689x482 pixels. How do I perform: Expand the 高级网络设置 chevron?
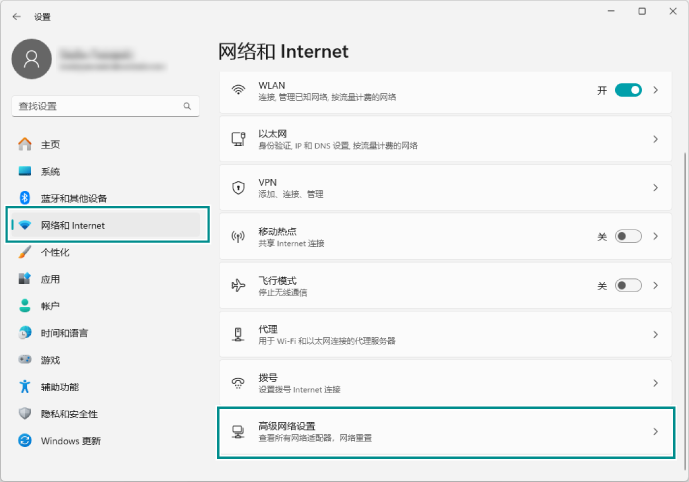click(656, 432)
